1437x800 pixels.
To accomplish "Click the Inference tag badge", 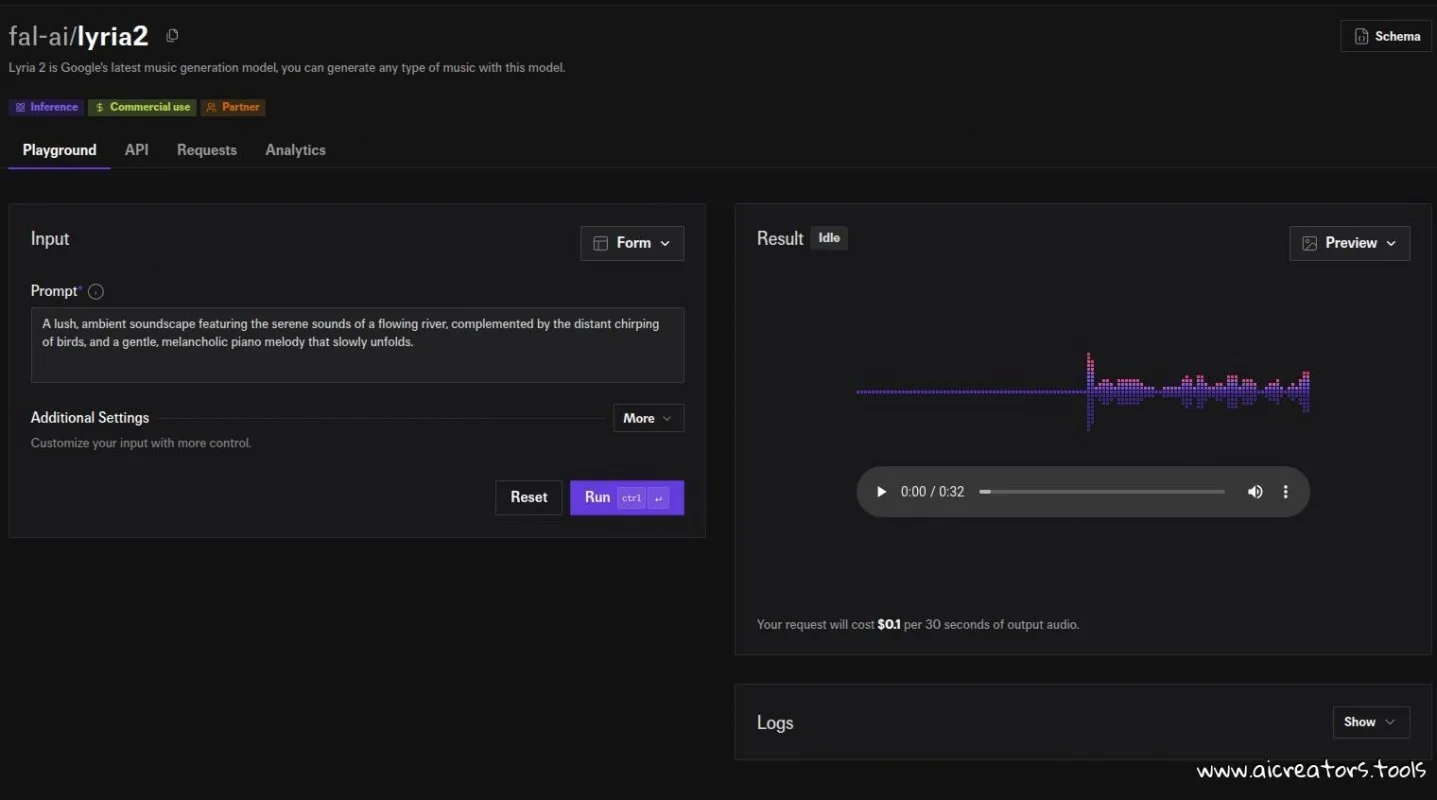I will point(46,107).
